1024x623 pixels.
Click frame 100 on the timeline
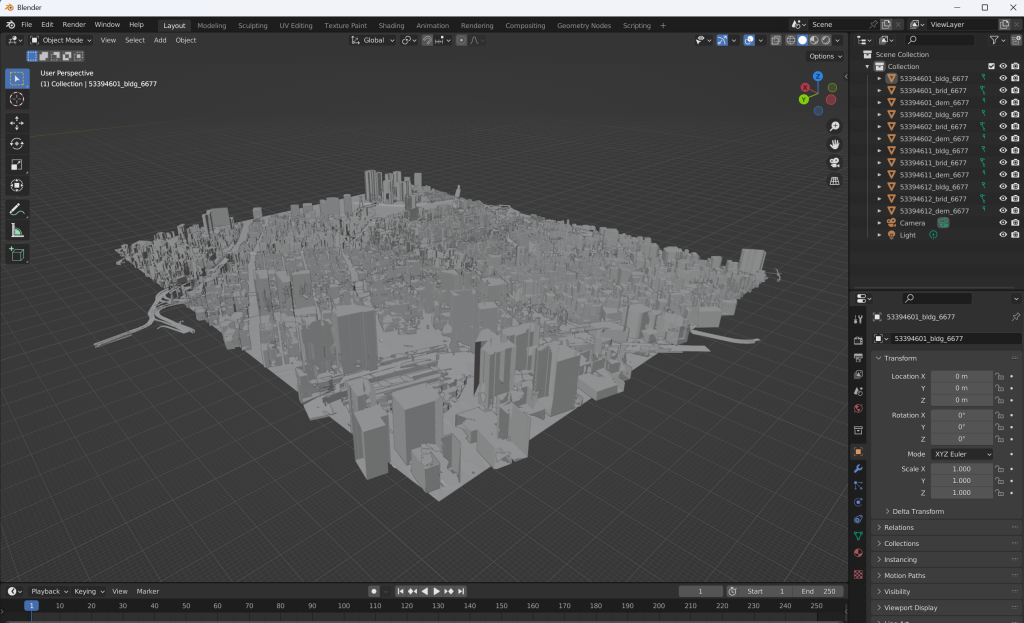[x=344, y=606]
